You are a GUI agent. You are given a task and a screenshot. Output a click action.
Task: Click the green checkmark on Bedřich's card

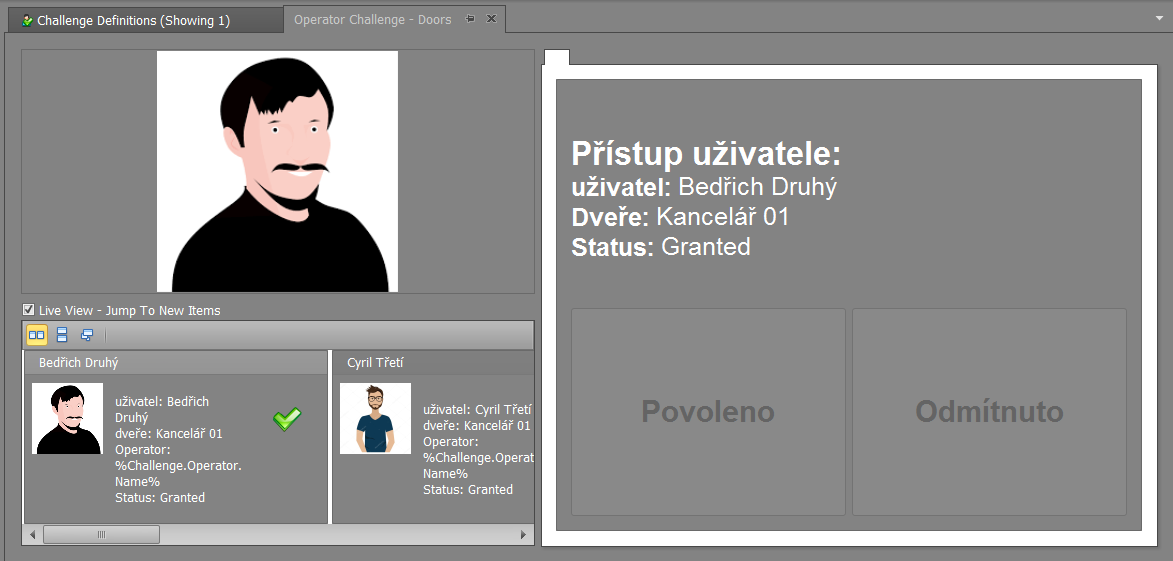287,420
